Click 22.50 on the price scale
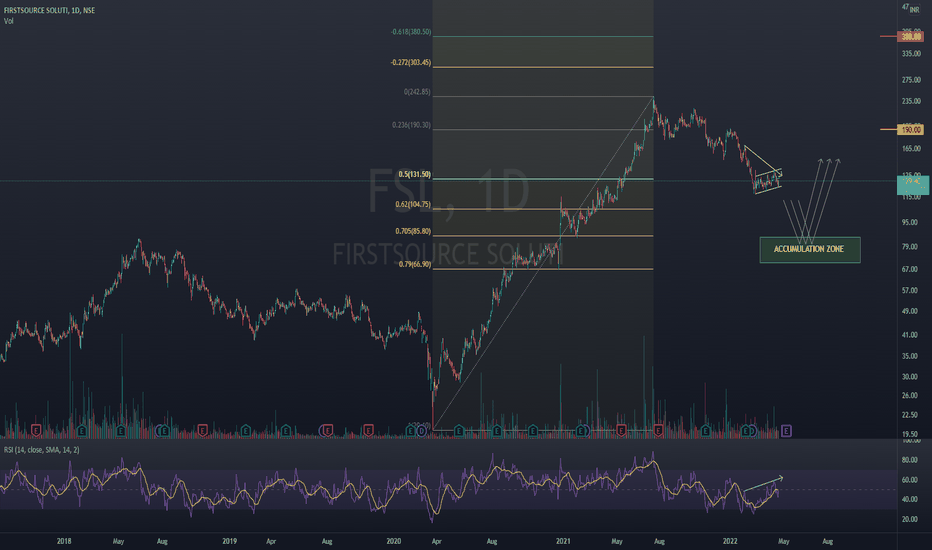Screen dimensions: 932x550 911,415
